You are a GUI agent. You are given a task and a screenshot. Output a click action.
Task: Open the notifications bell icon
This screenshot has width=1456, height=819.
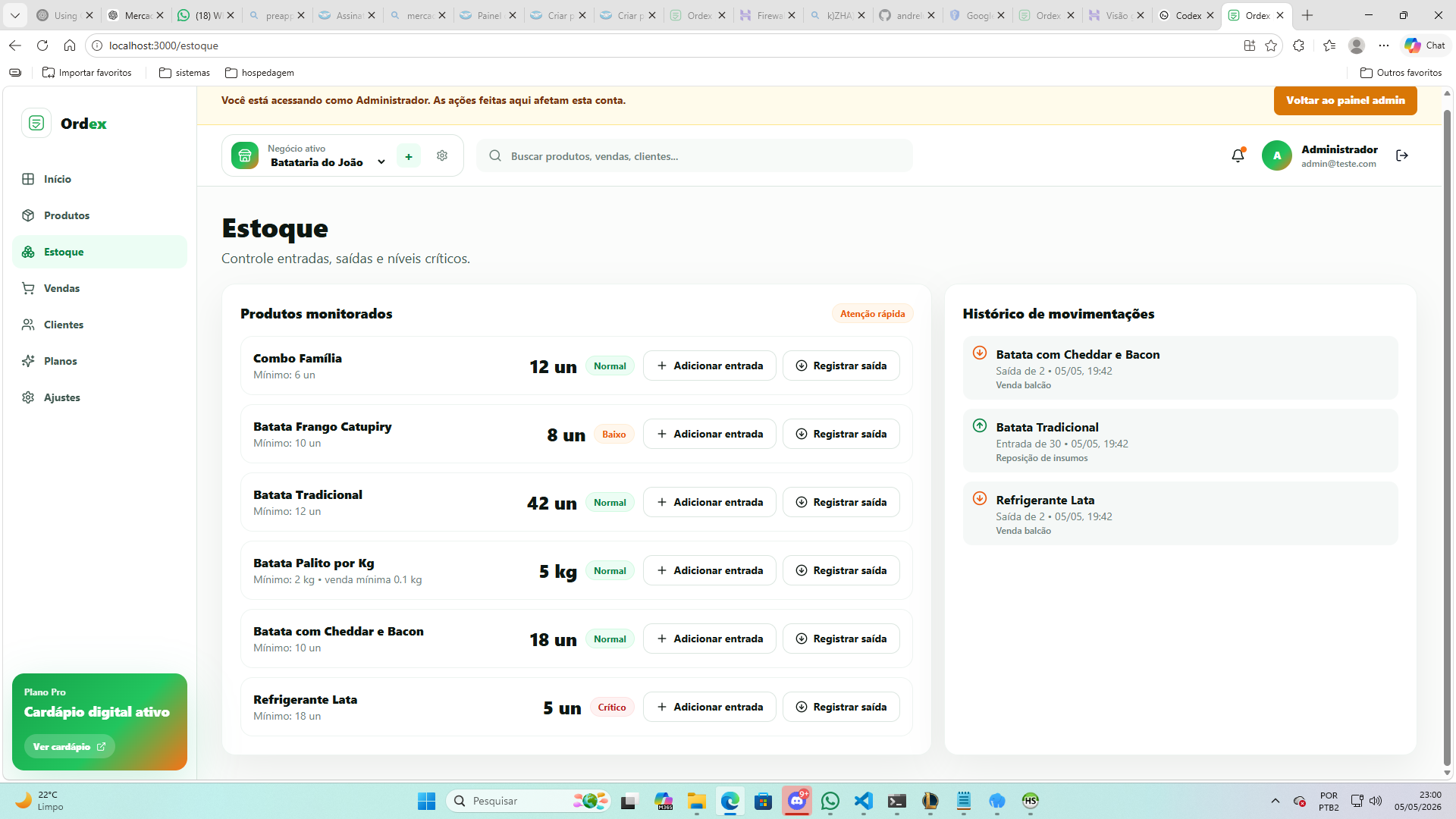tap(1238, 155)
